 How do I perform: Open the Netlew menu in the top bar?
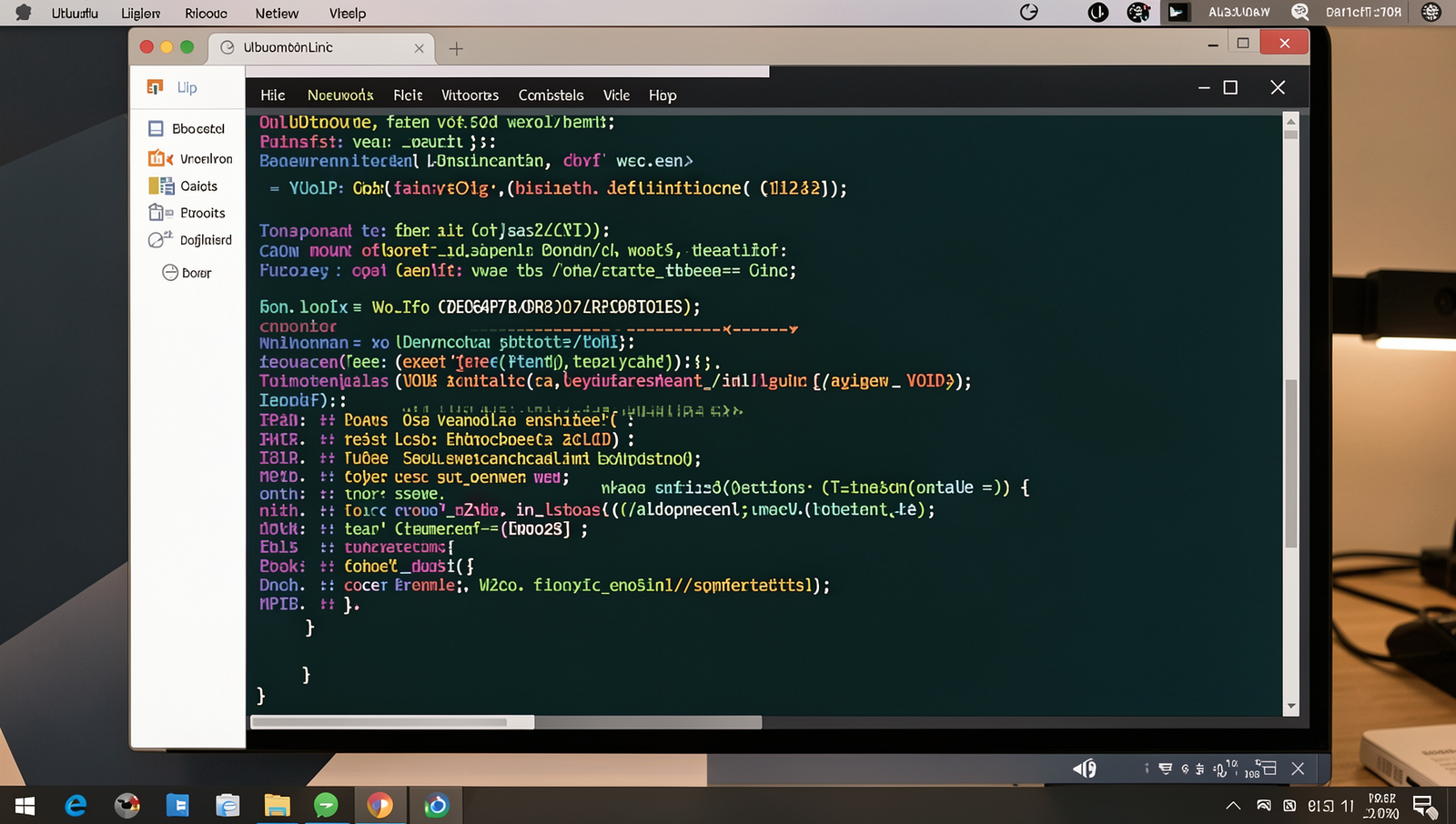[x=277, y=14]
